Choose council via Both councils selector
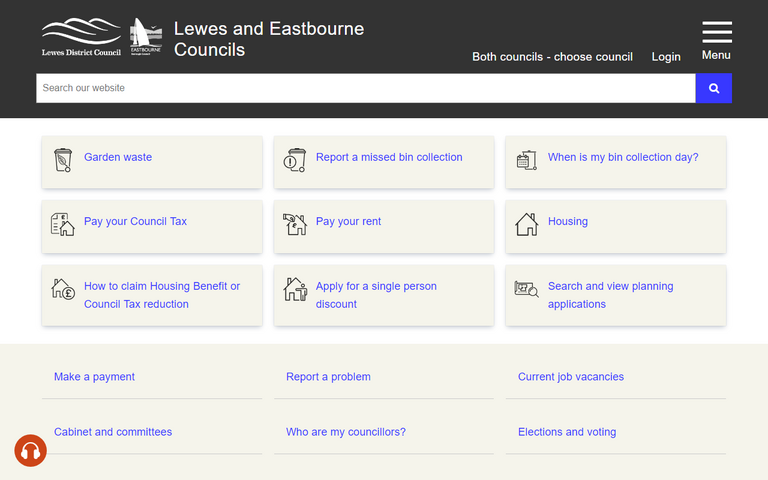This screenshot has width=768, height=480. [552, 57]
